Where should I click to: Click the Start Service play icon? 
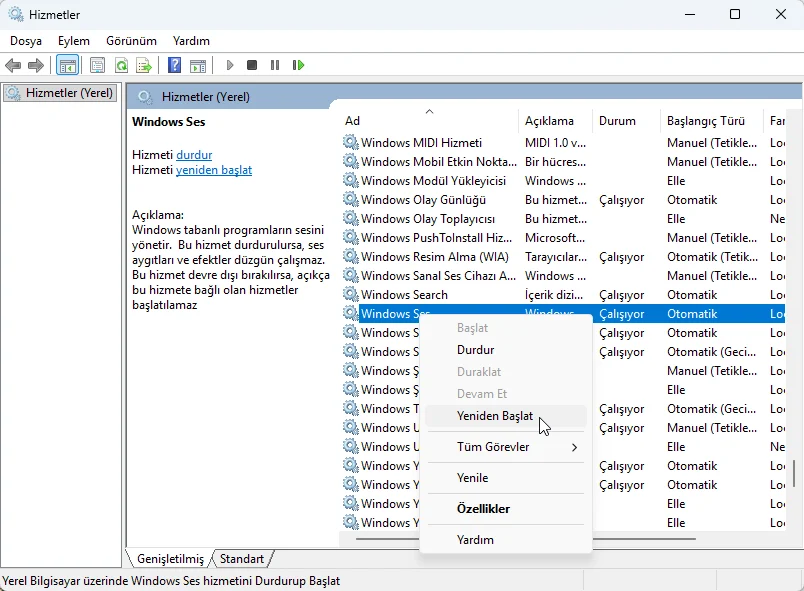(230, 65)
